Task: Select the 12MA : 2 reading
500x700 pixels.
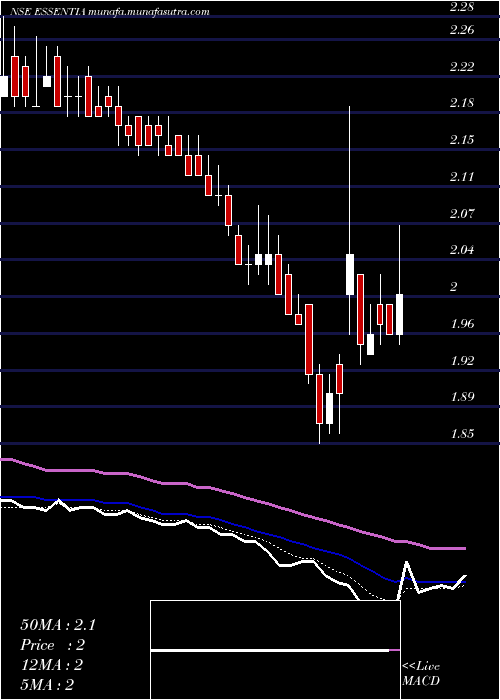Action: [x=51, y=665]
